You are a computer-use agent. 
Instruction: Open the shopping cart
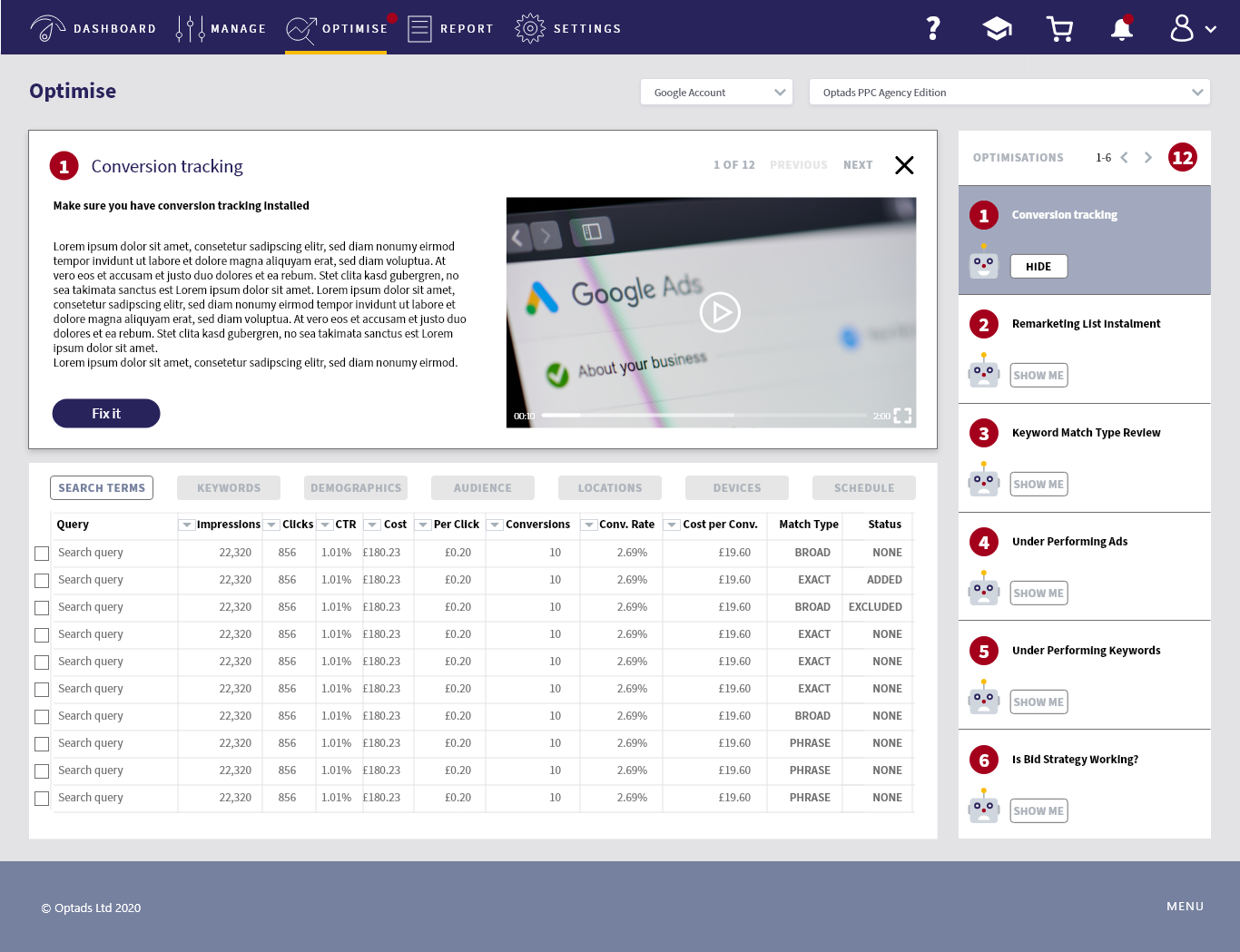coord(1059,29)
